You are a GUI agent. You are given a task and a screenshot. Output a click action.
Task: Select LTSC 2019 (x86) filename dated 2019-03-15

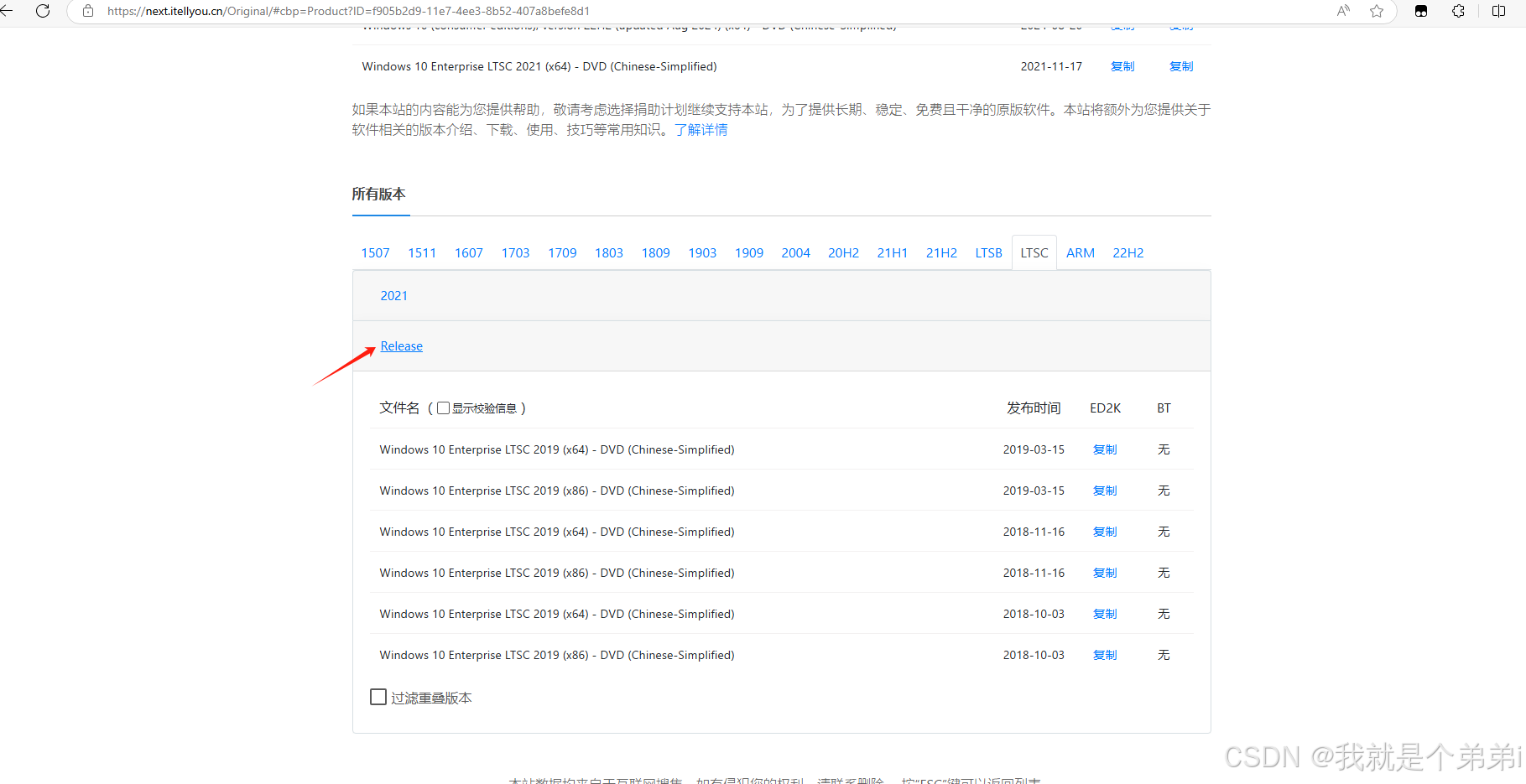(x=557, y=491)
